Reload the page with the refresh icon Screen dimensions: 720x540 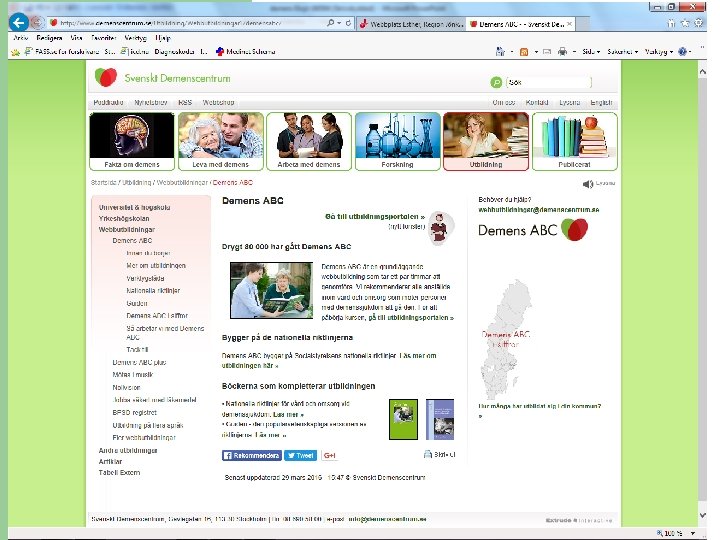click(349, 22)
